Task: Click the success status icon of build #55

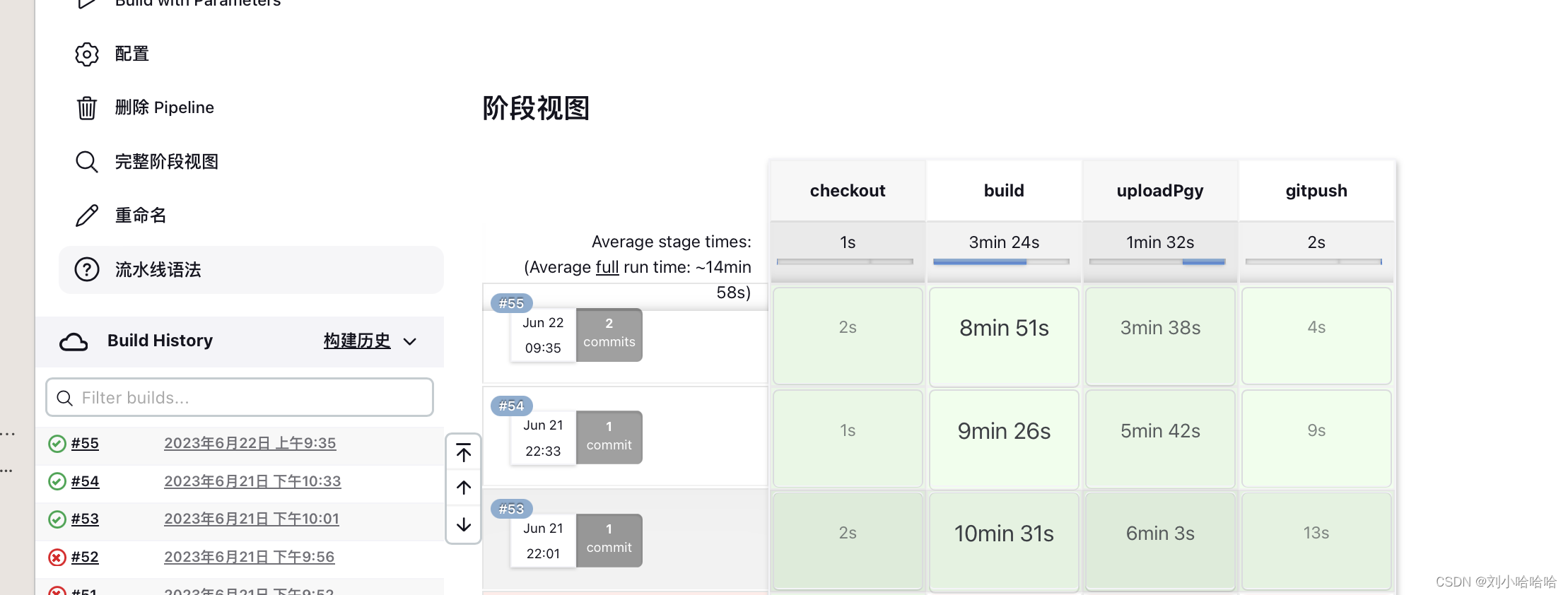Action: pos(57,444)
